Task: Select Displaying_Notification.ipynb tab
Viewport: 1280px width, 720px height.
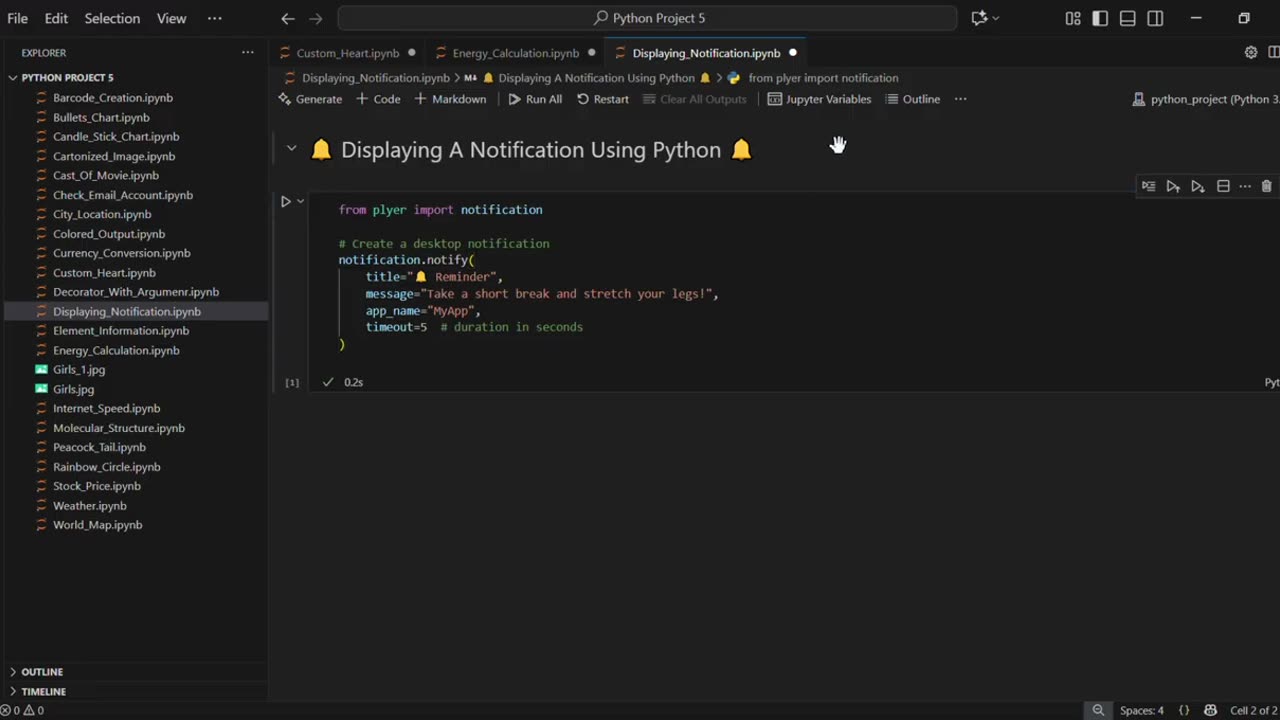Action: pyautogui.click(x=706, y=53)
